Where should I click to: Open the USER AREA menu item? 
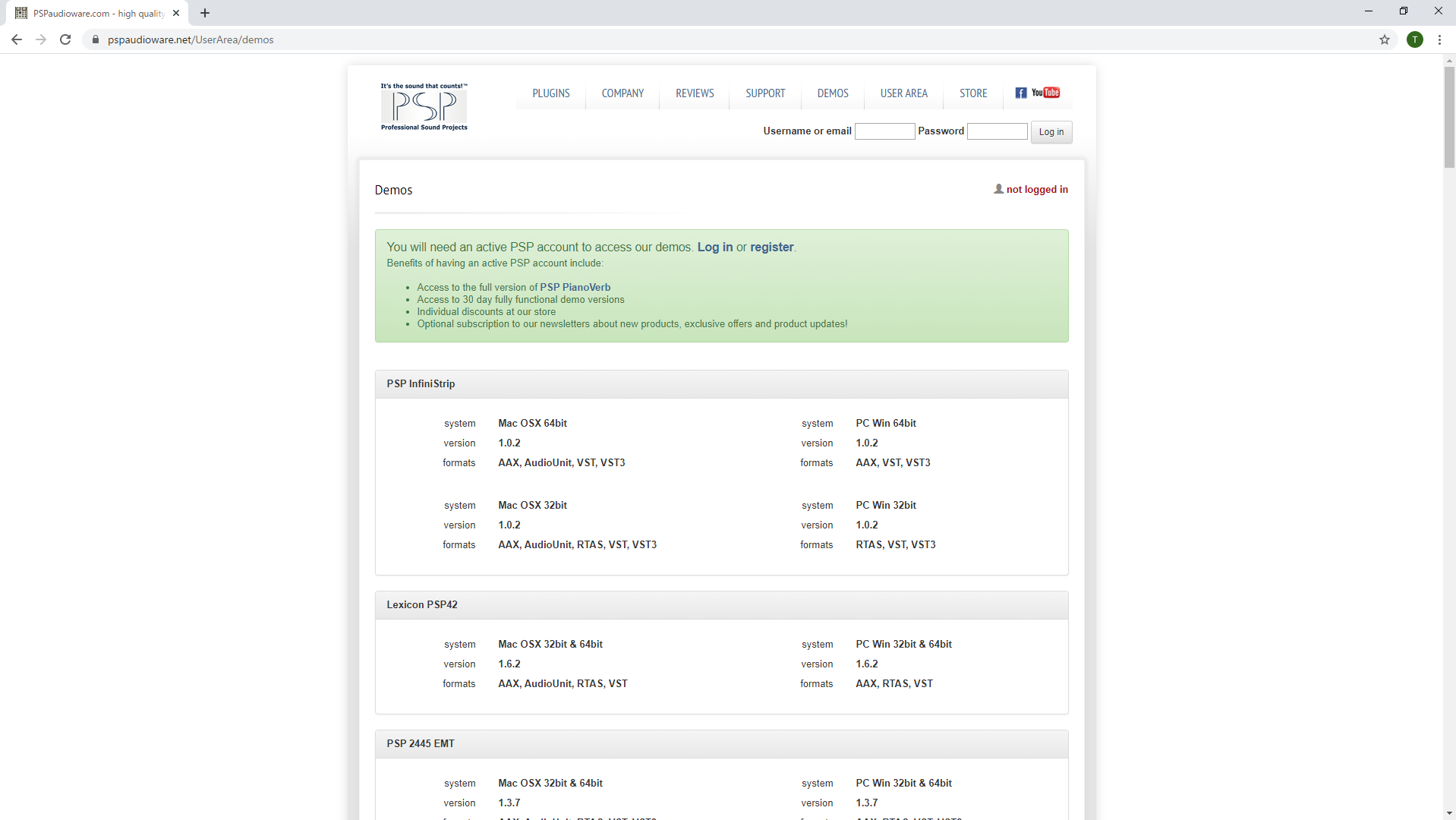point(904,93)
